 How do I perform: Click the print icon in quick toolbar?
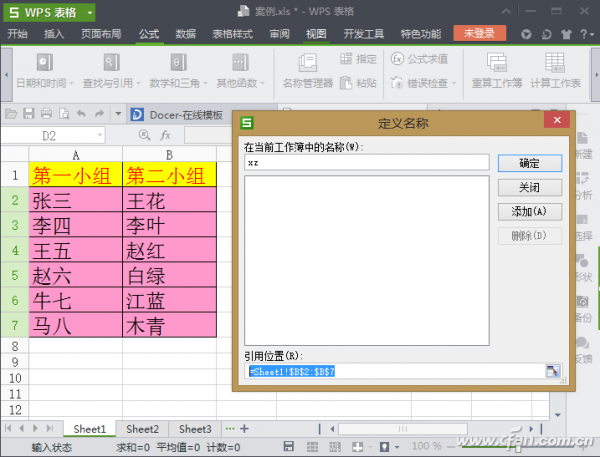(46, 114)
